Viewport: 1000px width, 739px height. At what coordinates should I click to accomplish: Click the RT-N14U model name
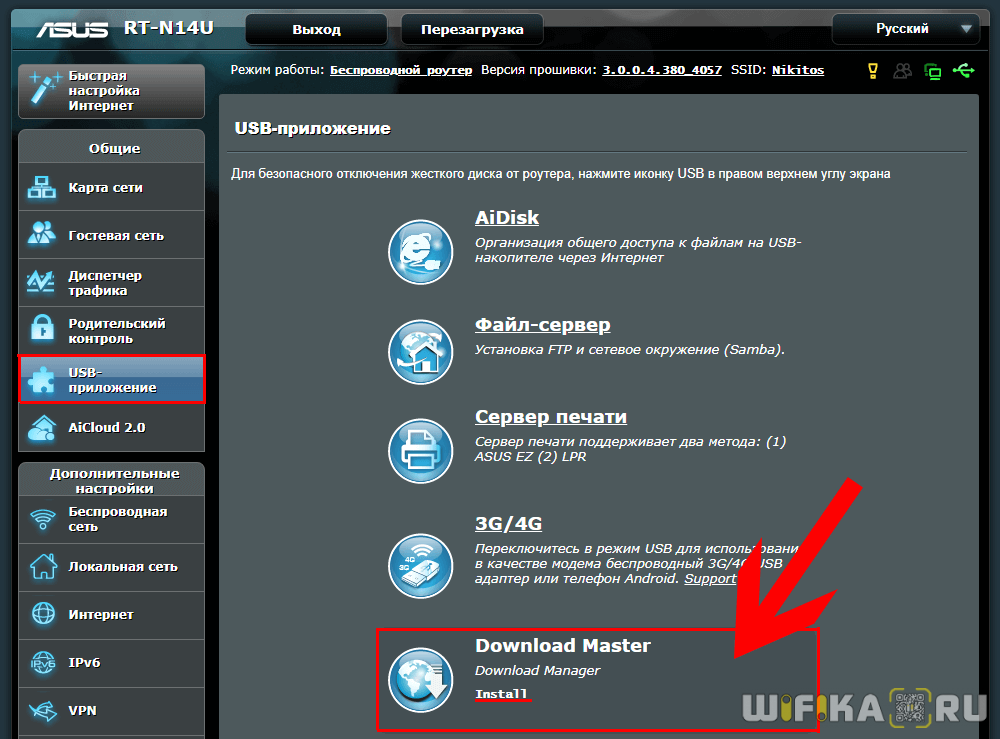tap(168, 28)
